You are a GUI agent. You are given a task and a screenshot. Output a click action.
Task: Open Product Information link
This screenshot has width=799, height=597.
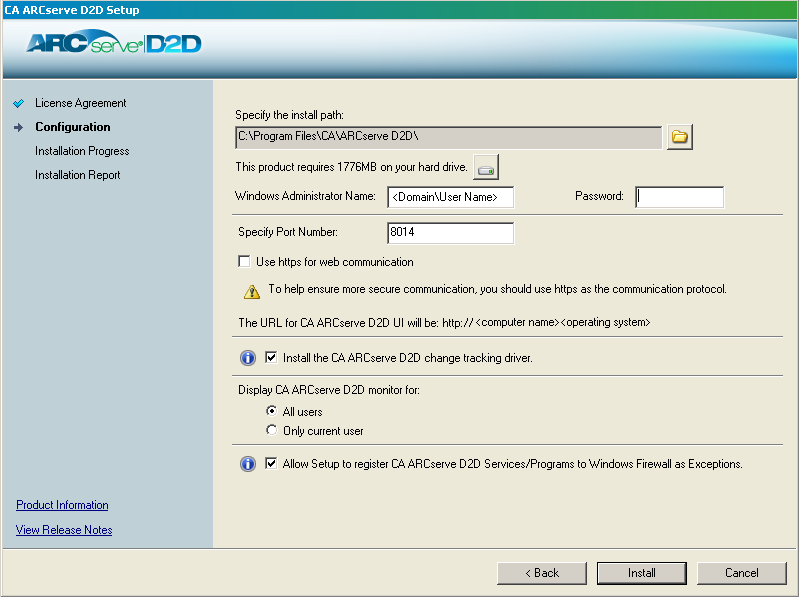coord(62,505)
